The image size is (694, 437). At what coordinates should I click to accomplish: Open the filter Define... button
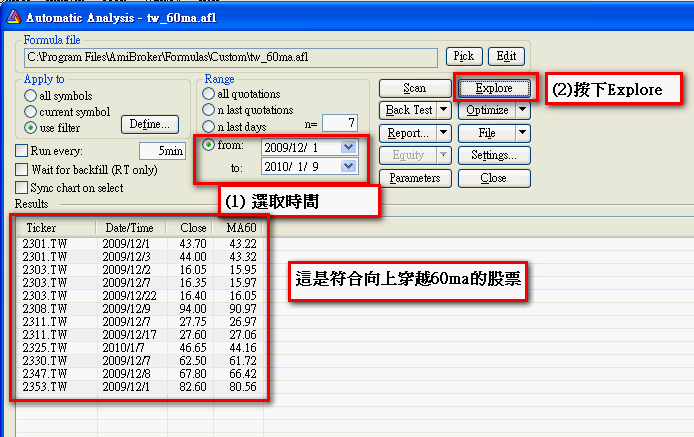(150, 124)
